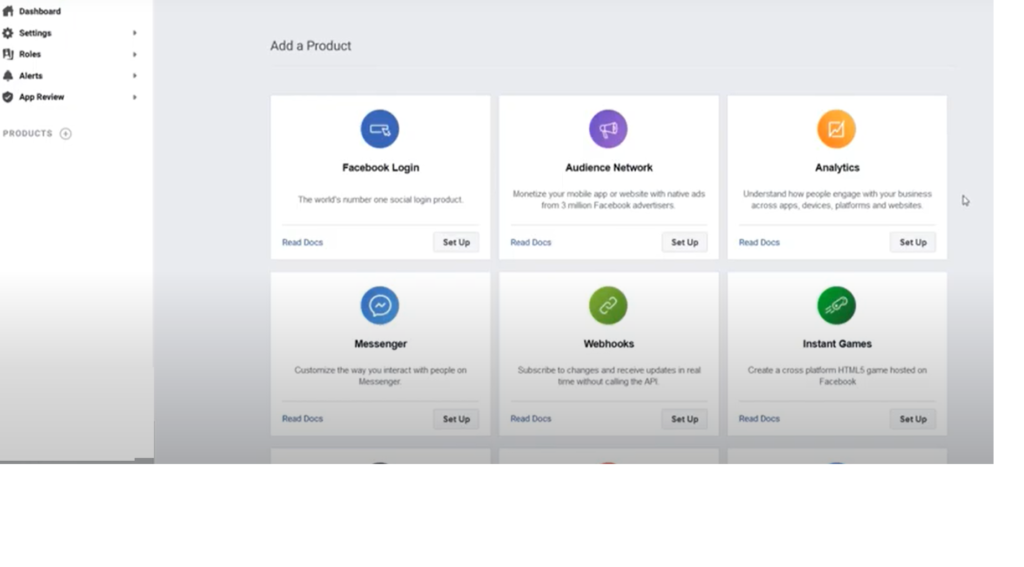
Task: Click the Audience Network card title
Action: click(x=609, y=168)
